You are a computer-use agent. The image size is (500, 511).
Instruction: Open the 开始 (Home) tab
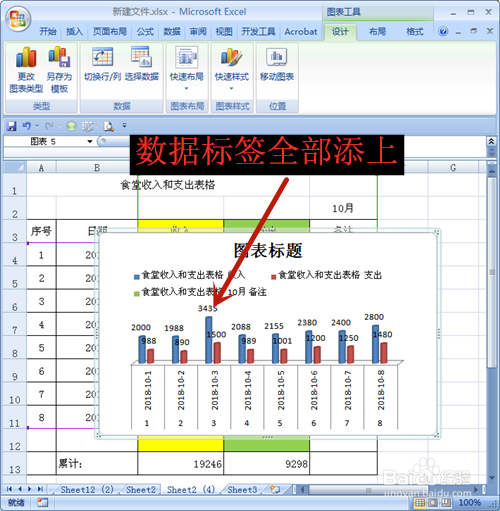click(47, 32)
